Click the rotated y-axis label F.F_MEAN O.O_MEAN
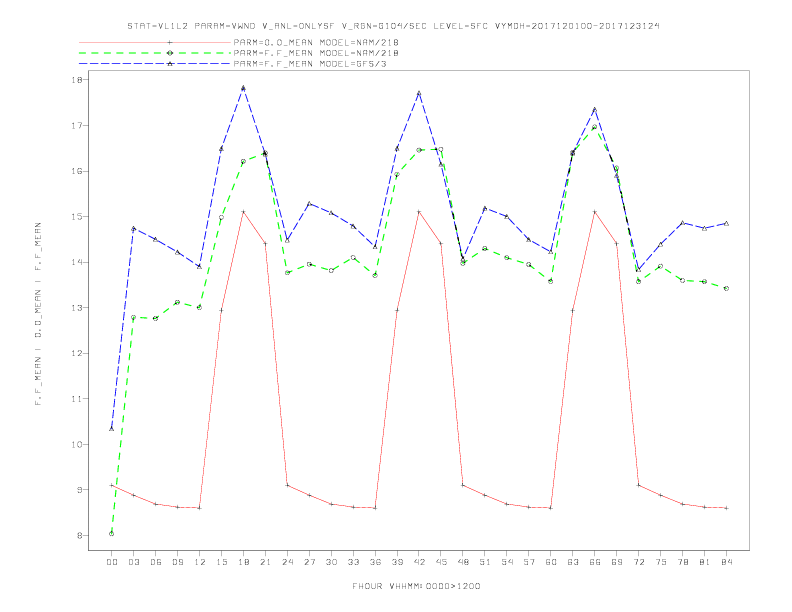Viewport: 792px width, 612px height. [x=38, y=314]
